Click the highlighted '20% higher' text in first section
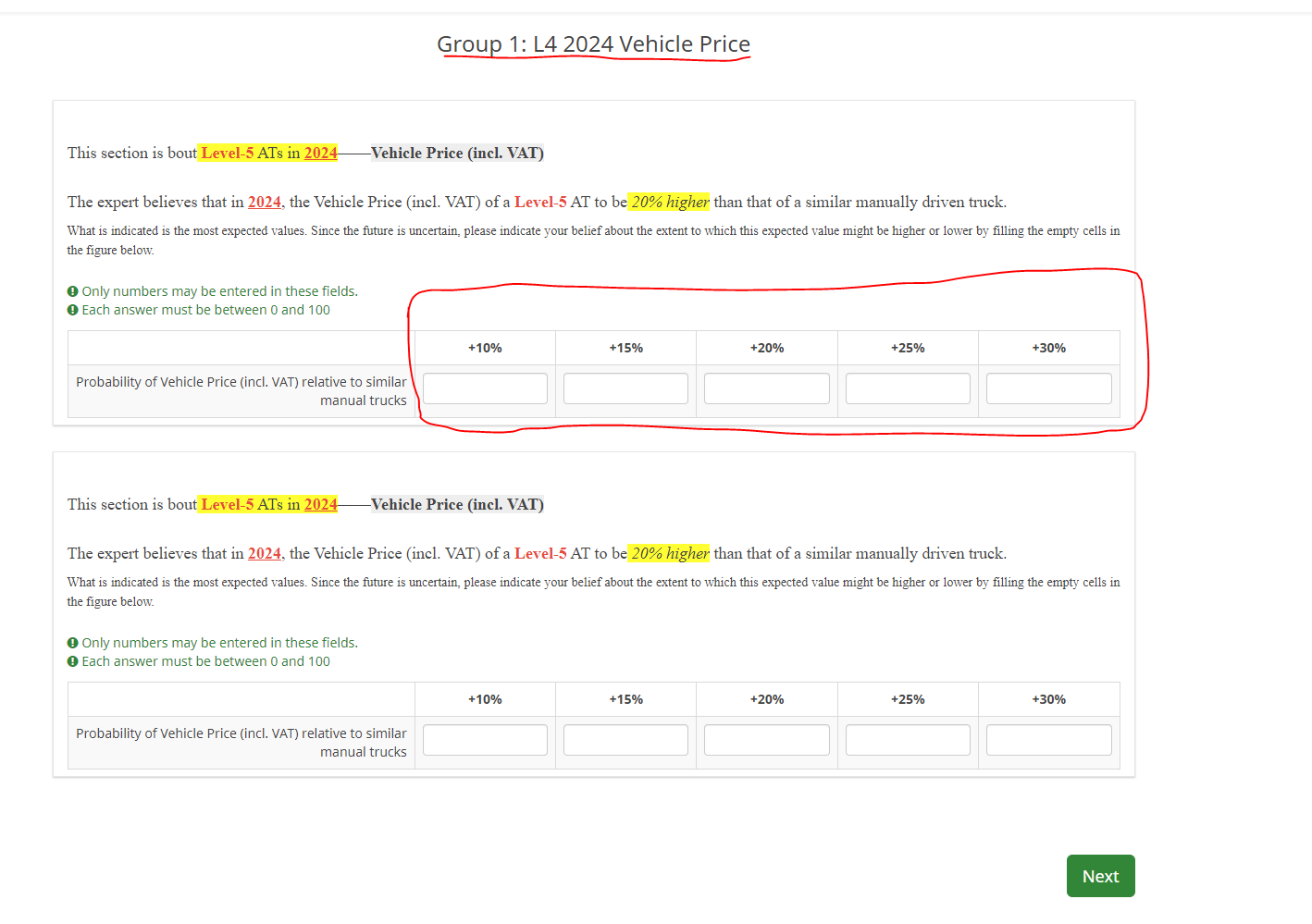This screenshot has height=924, width=1312. pos(670,202)
